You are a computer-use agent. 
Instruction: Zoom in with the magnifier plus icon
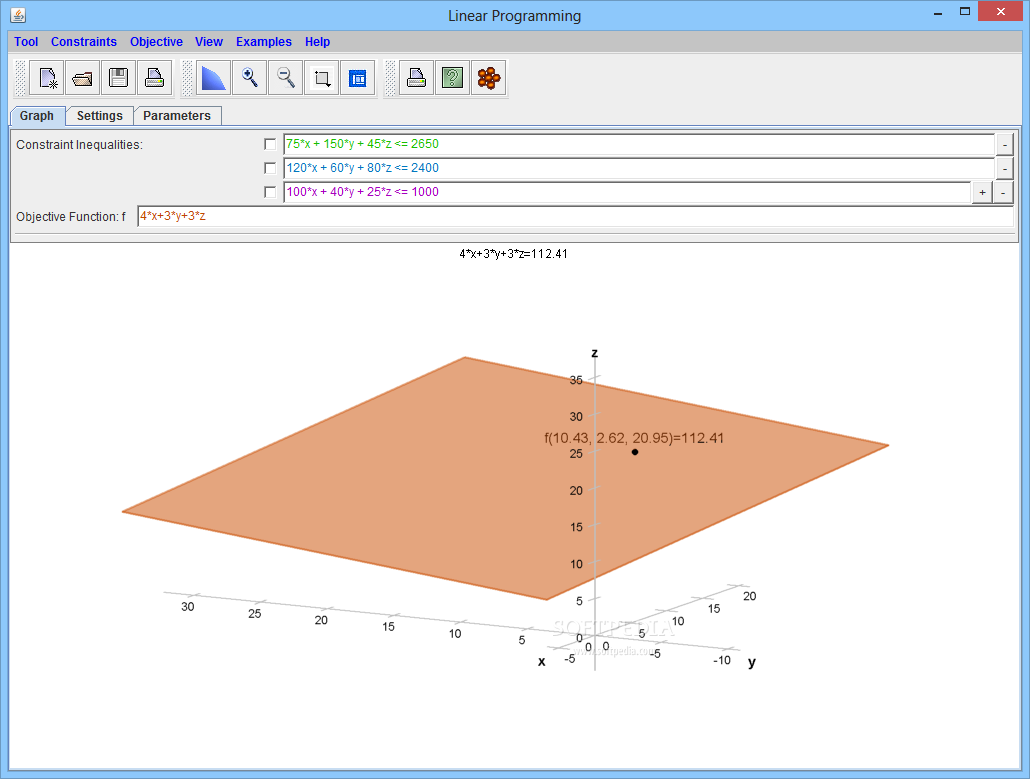click(x=250, y=78)
